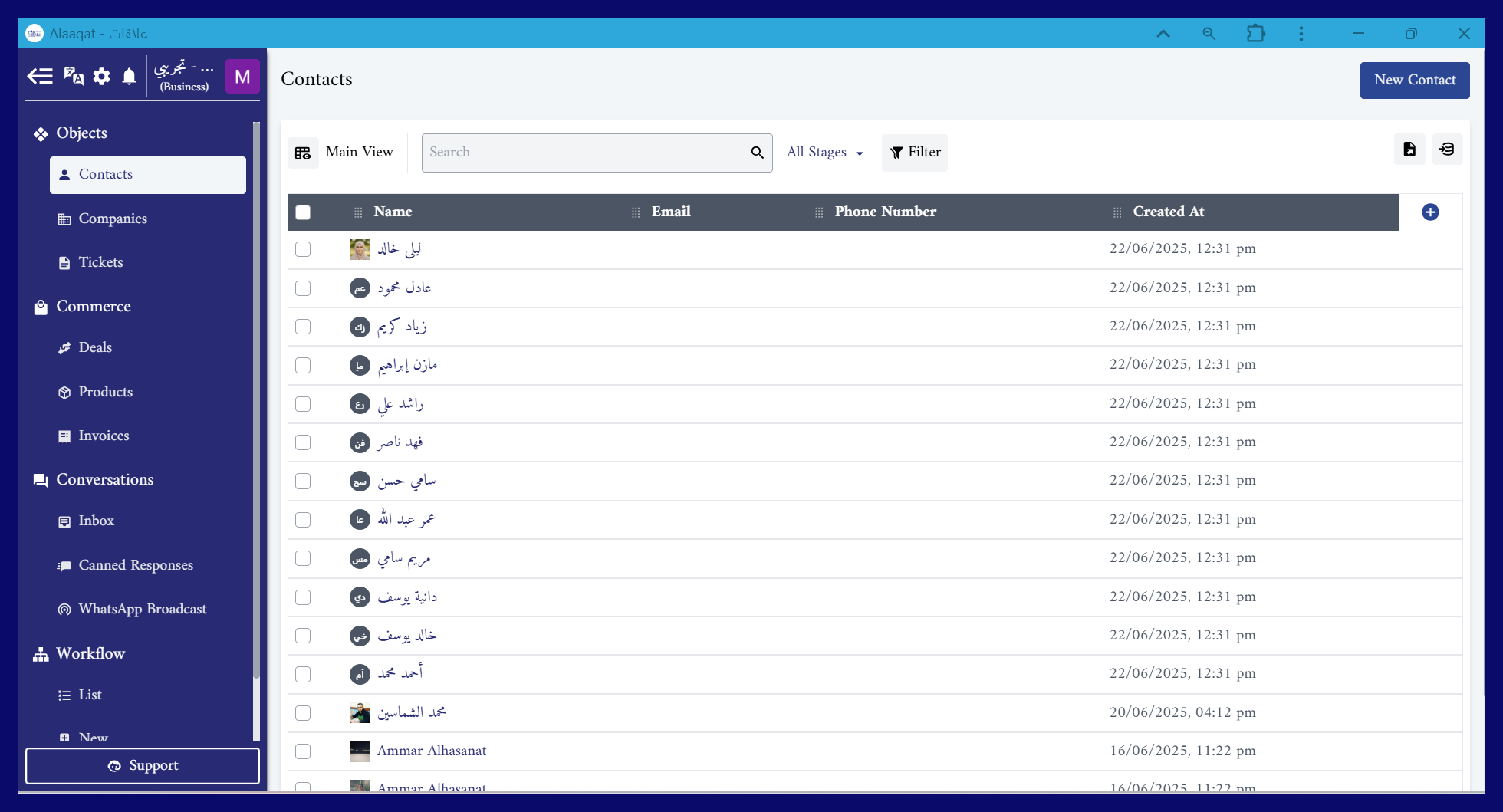Image resolution: width=1503 pixels, height=812 pixels.
Task: Click the magnifier icon in search box
Action: pyautogui.click(x=757, y=153)
